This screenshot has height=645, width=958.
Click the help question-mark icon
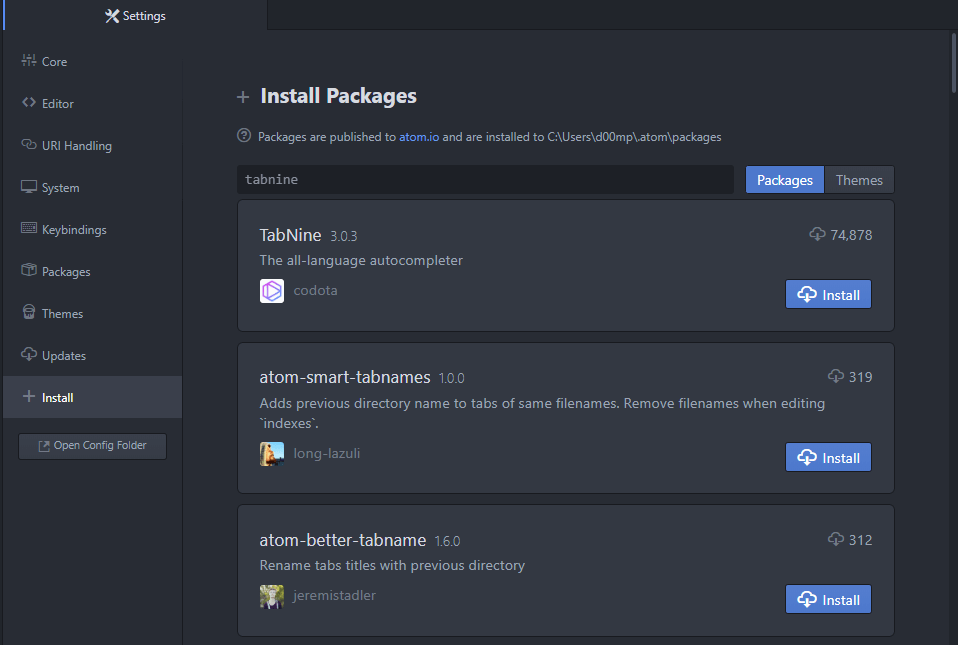pyautogui.click(x=243, y=136)
